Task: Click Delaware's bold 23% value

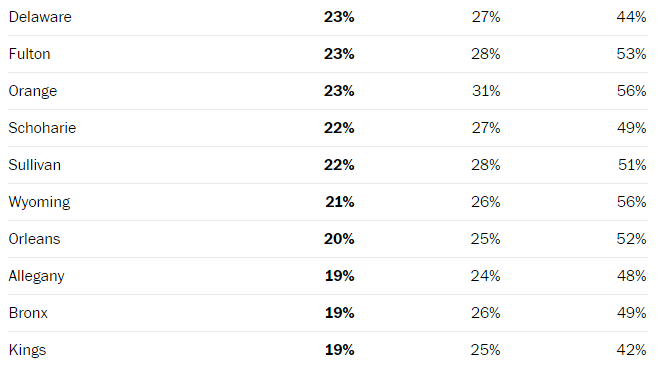Action: coord(339,17)
